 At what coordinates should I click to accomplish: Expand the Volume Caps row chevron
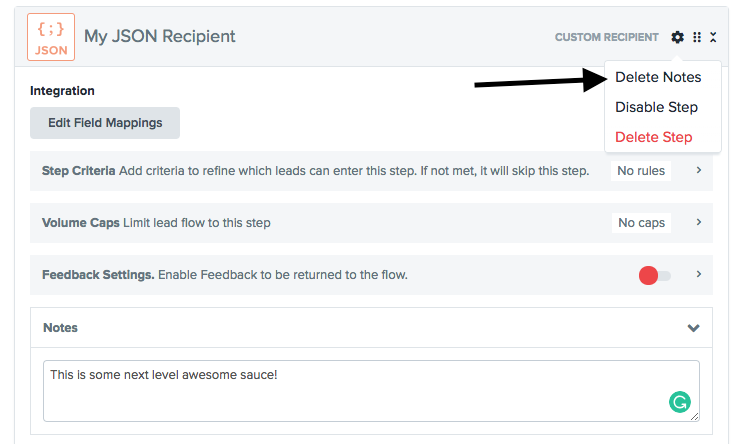pos(698,223)
